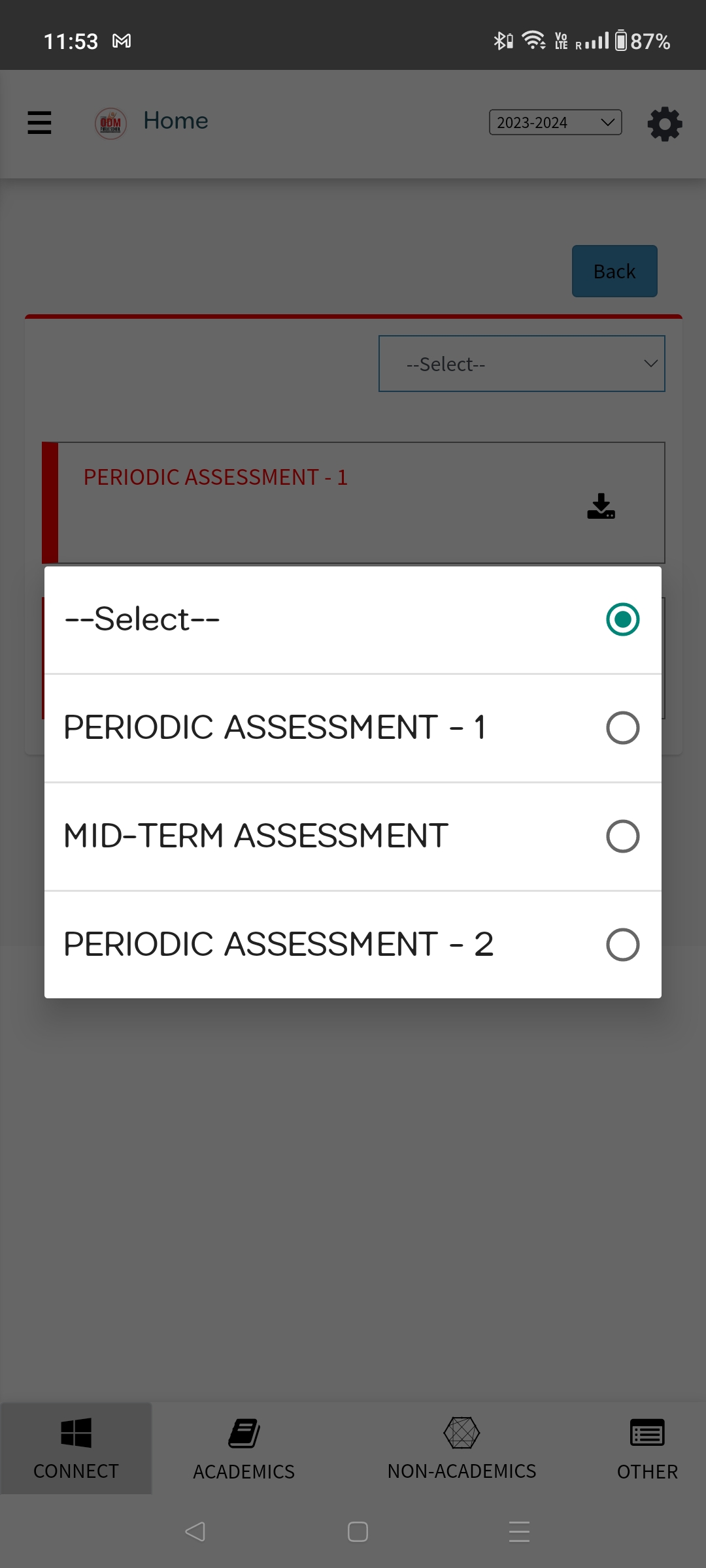Tap the Other list icon
The height and width of the screenshot is (1568, 706).
pos(647,1433)
